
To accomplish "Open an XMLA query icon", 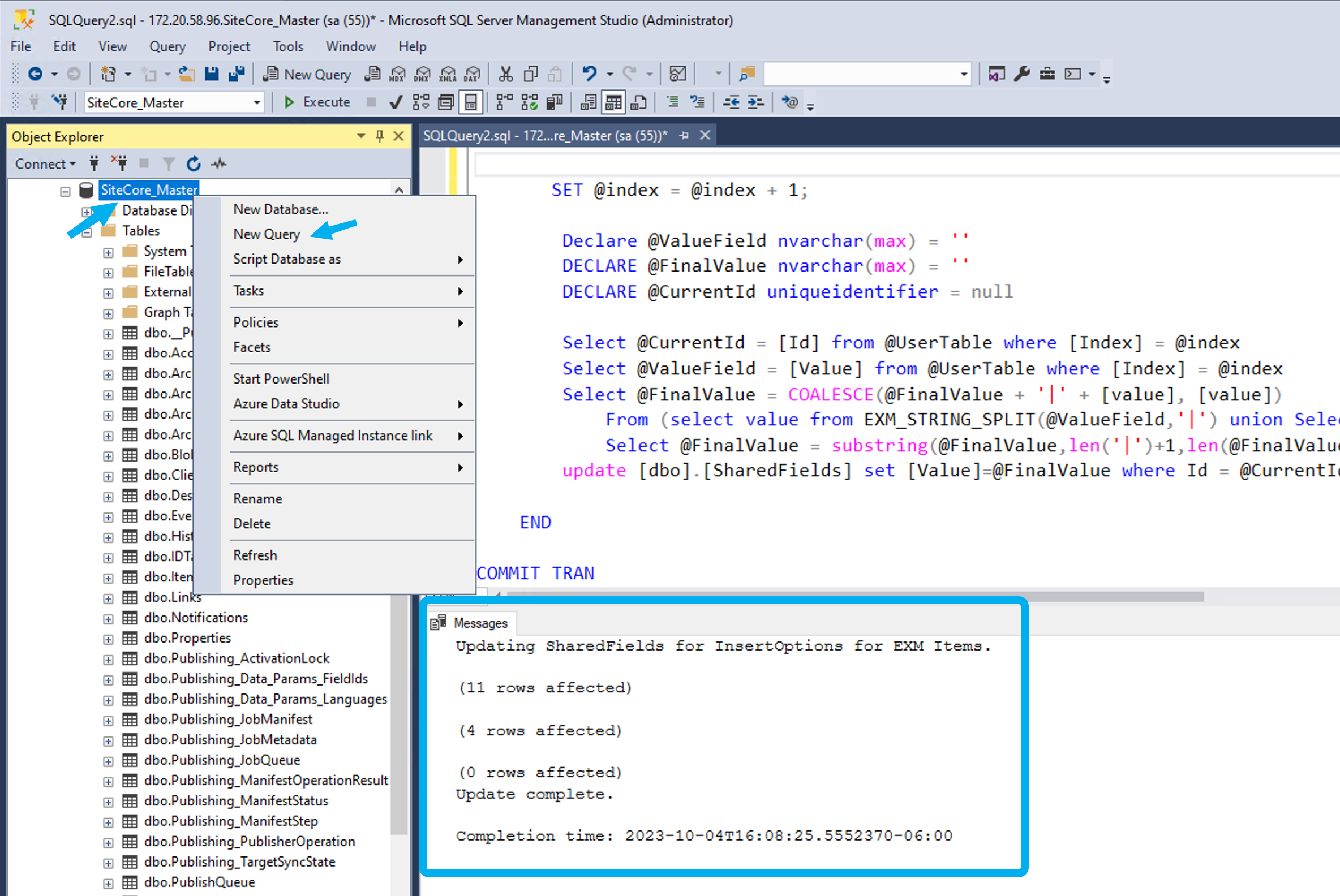I will pyautogui.click(x=448, y=74).
